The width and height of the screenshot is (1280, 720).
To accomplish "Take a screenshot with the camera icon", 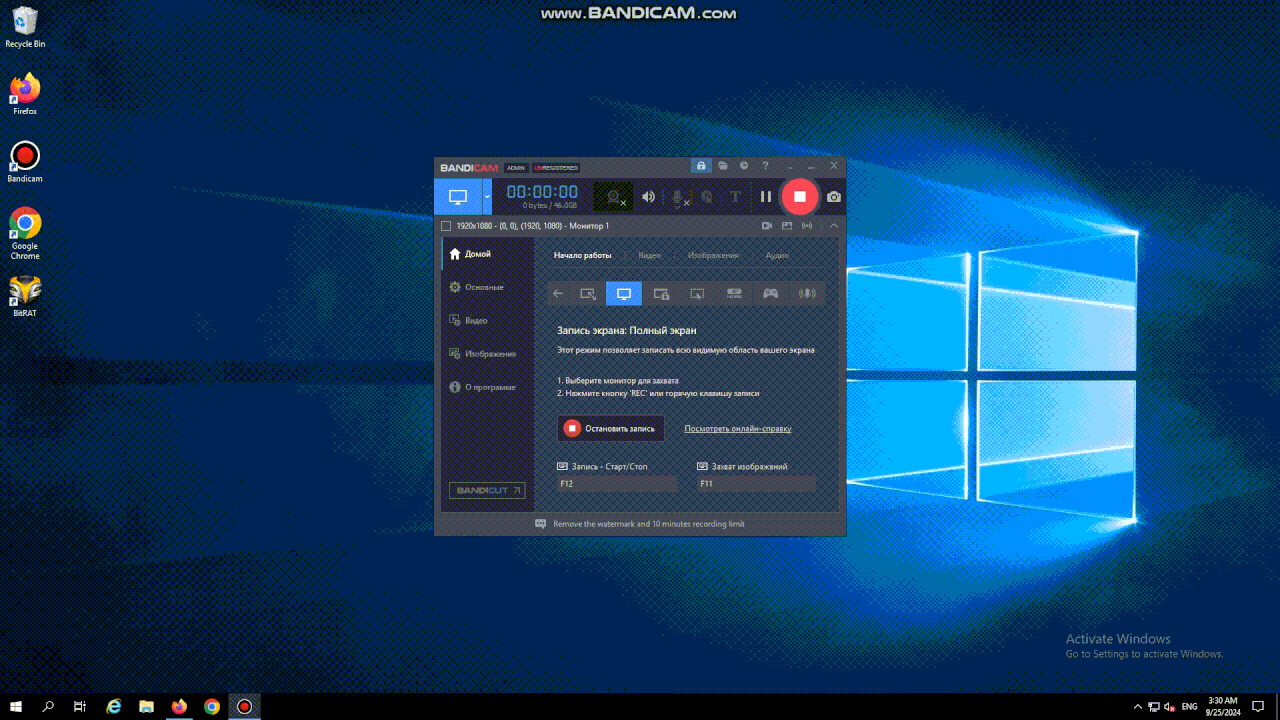I will tap(834, 197).
